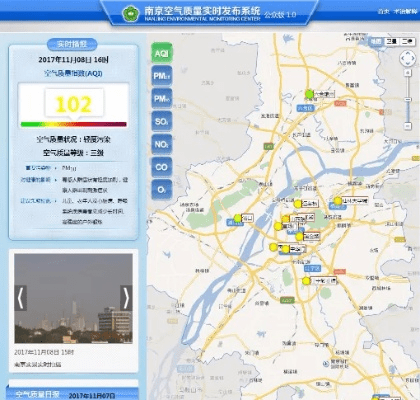Click the 浦口 station label box
Viewport: 420px width, 400px height.
[248, 218]
